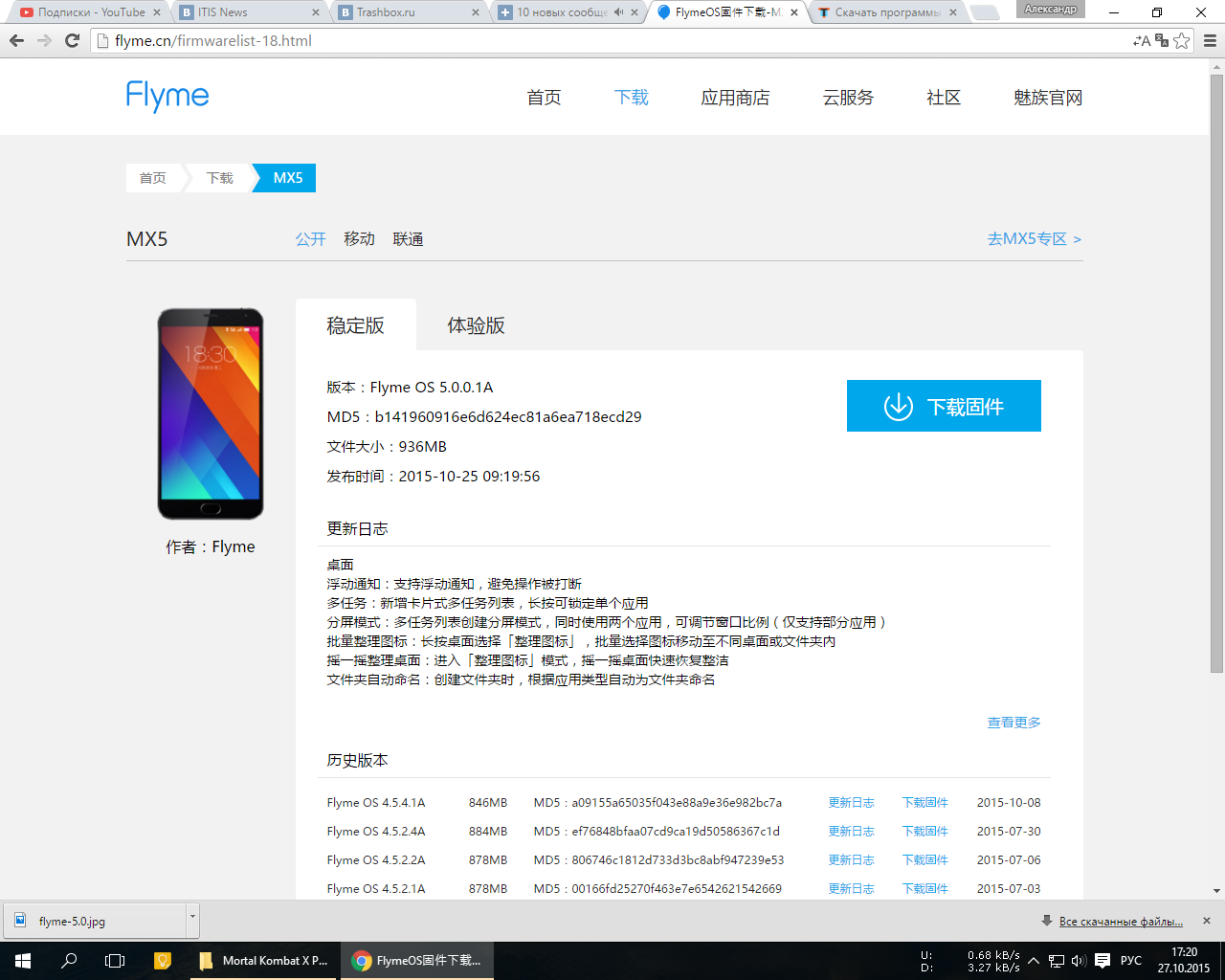Close the downloads bar
This screenshot has height=980, width=1225.
[1207, 921]
